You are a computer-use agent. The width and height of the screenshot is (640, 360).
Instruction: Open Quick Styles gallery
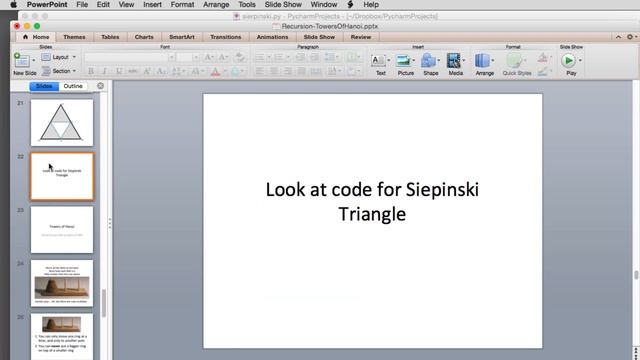514,60
